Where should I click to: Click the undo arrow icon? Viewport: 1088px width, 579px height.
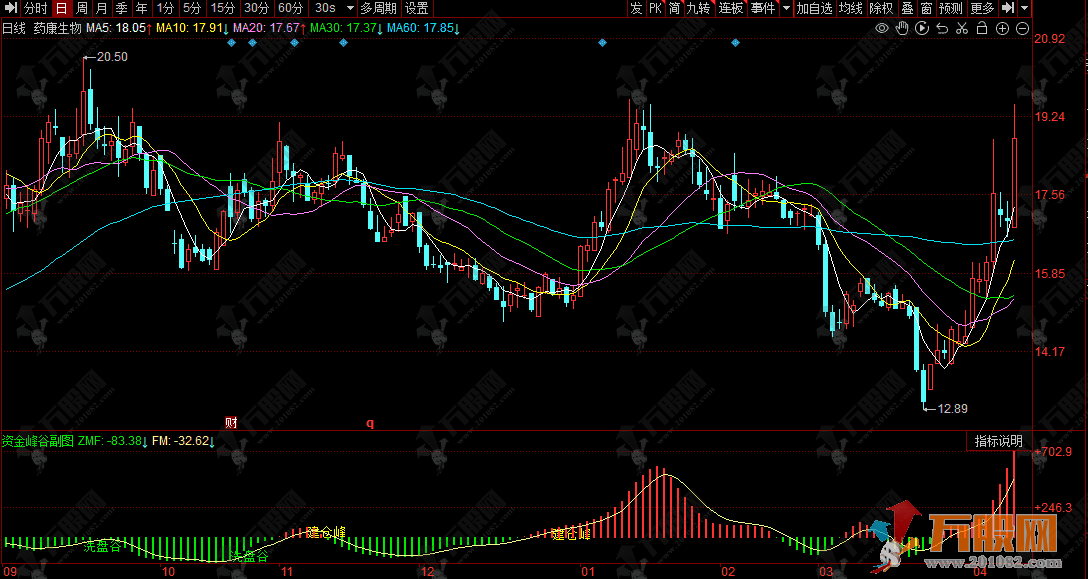pos(942,28)
